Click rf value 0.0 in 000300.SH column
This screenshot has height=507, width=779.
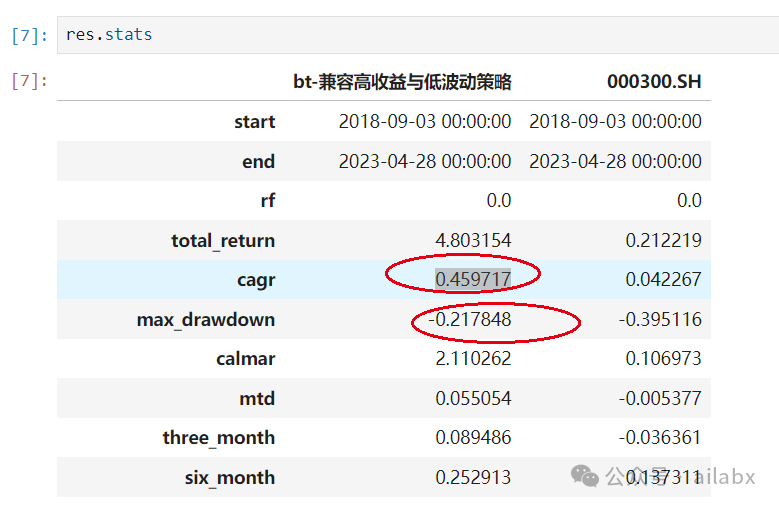coord(689,201)
